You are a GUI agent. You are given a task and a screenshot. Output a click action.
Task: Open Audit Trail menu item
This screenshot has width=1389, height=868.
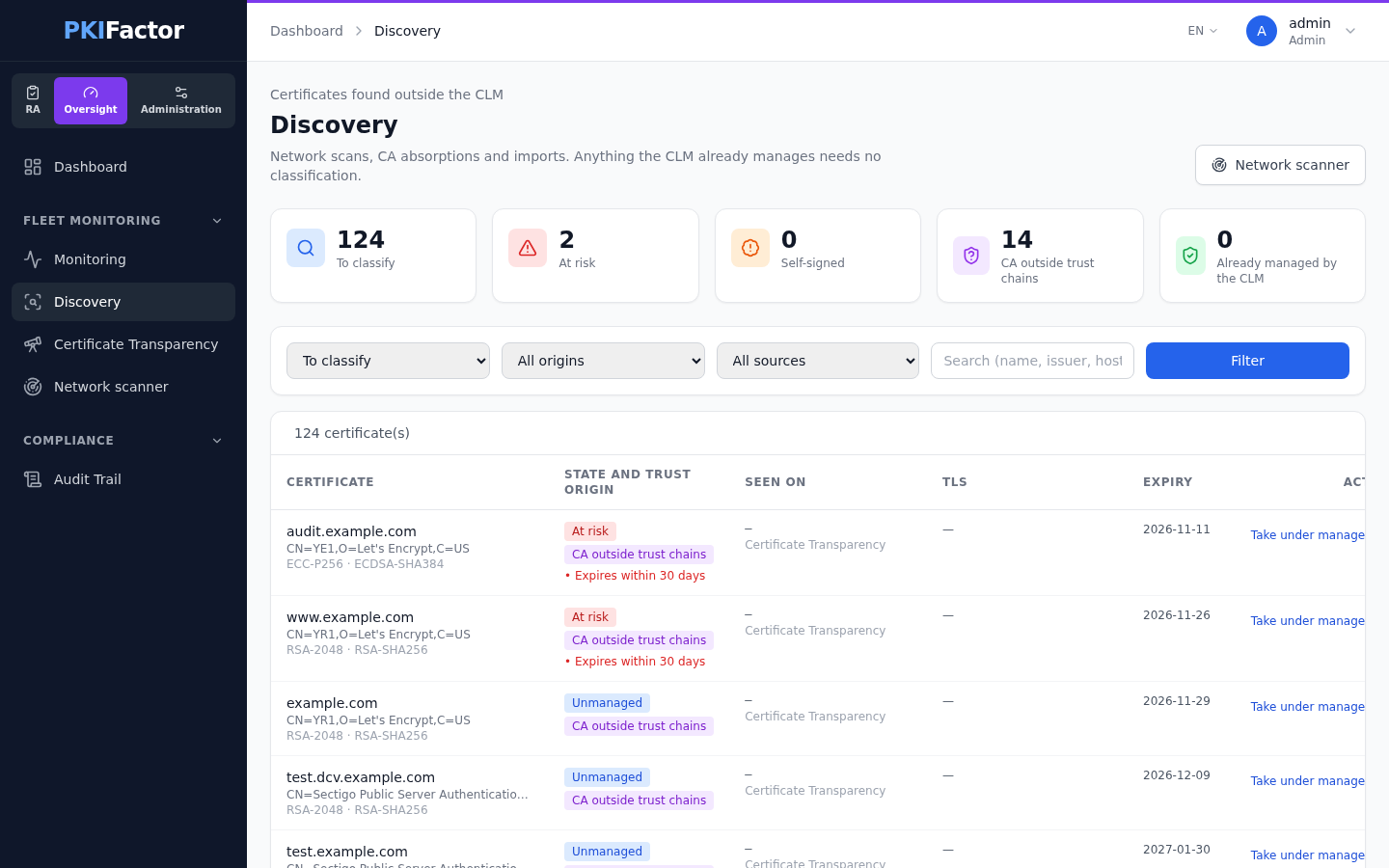(123, 479)
